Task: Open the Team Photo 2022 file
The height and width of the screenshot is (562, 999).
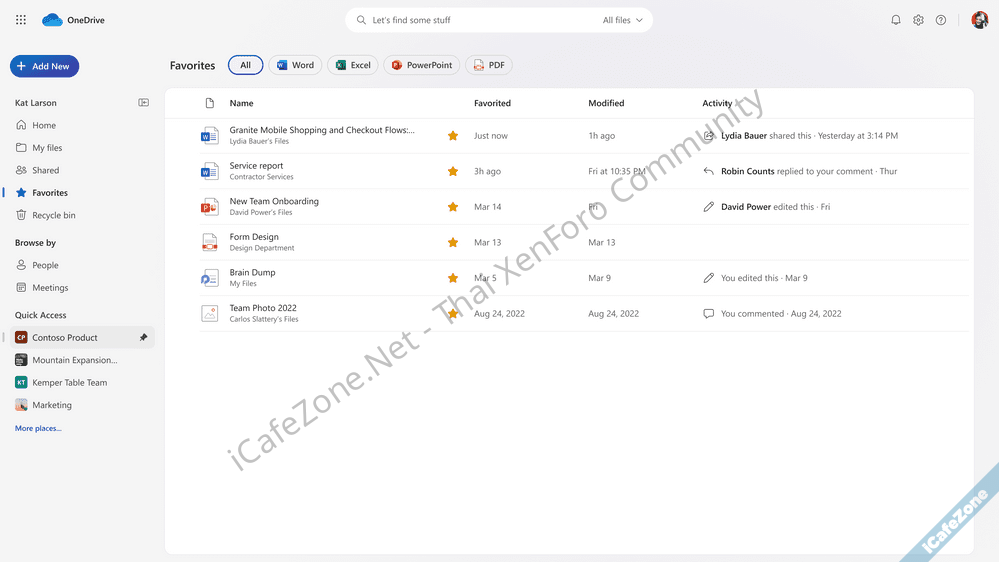Action: [x=263, y=308]
